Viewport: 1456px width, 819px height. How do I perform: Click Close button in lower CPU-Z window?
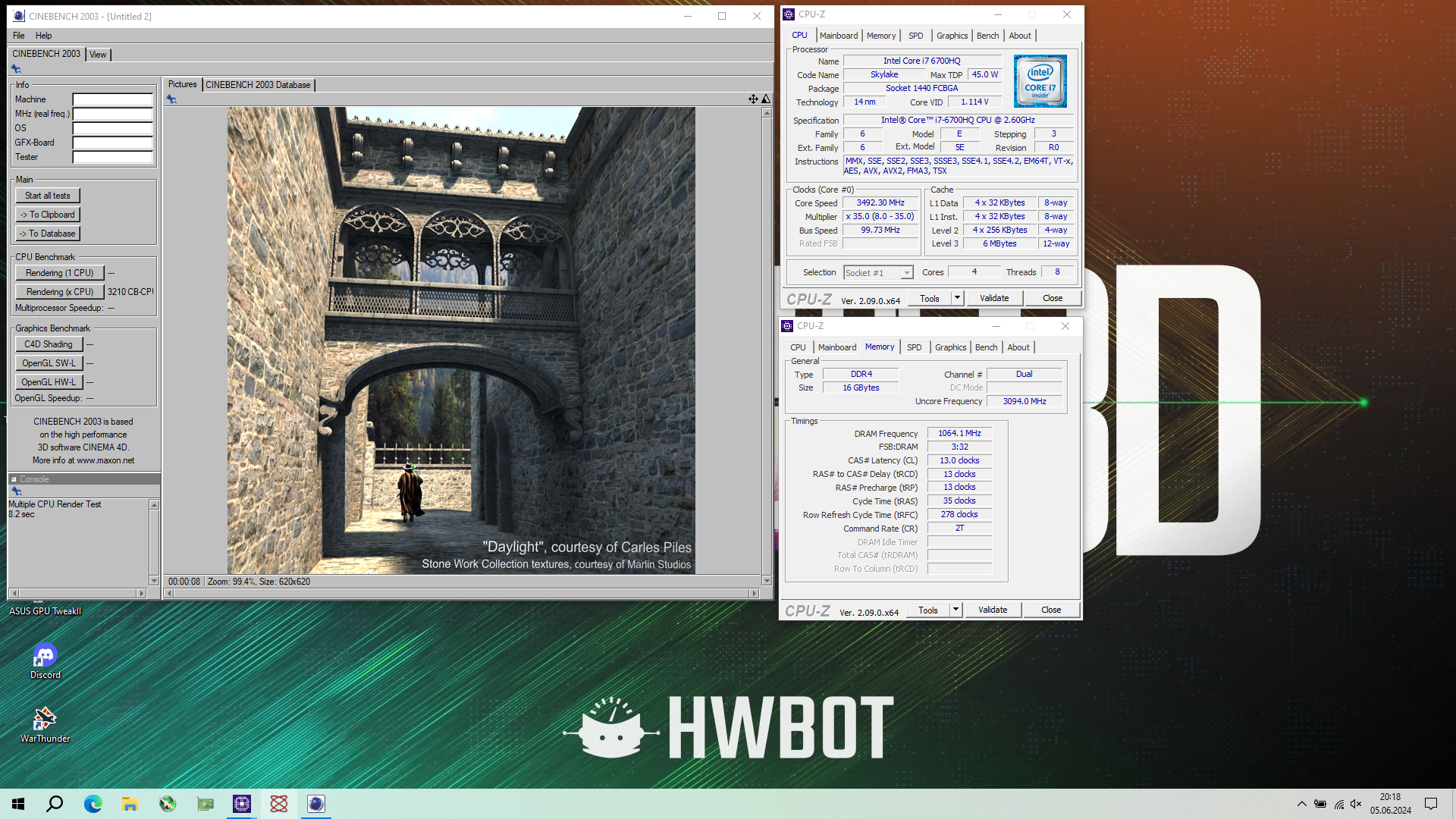coord(1051,610)
